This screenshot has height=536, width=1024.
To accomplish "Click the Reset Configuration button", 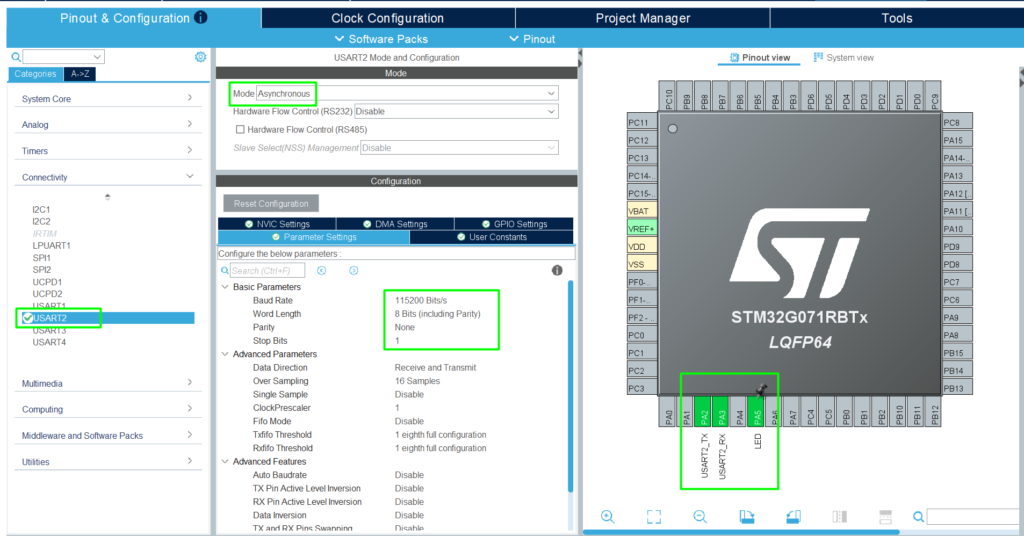I will (270, 203).
